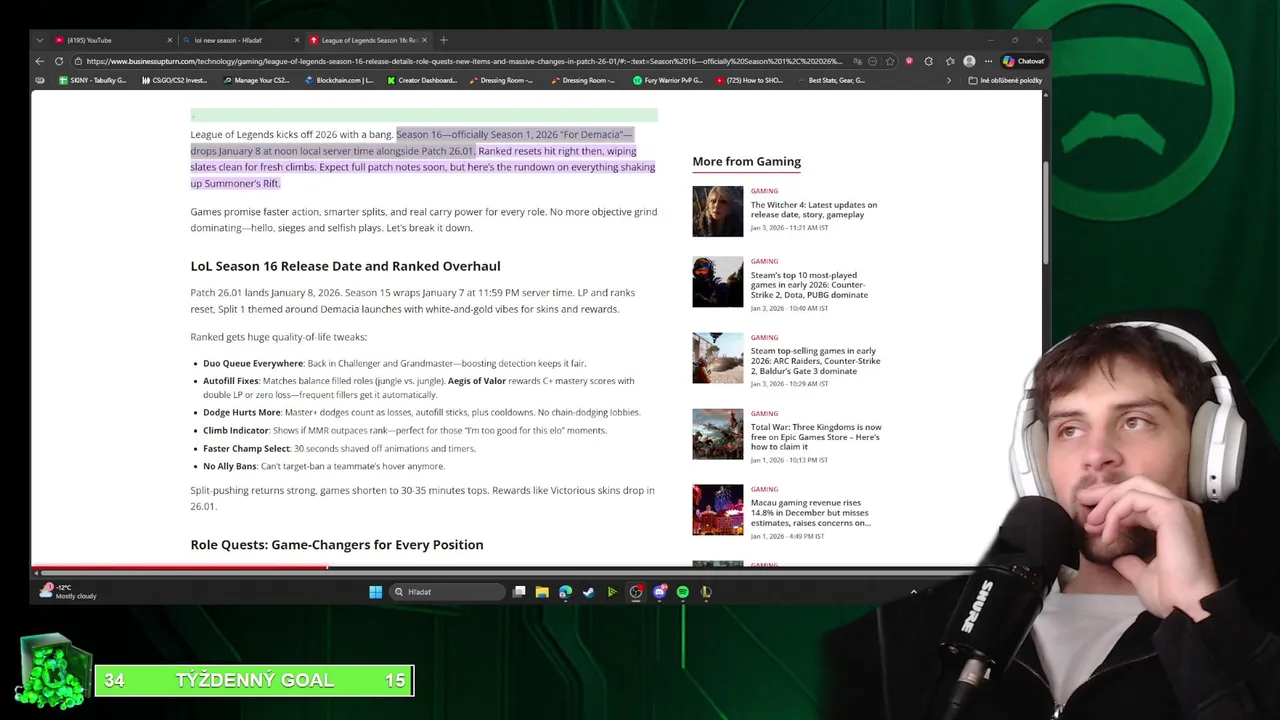
Task: Open the translate page icon in address bar
Action: (x=858, y=61)
